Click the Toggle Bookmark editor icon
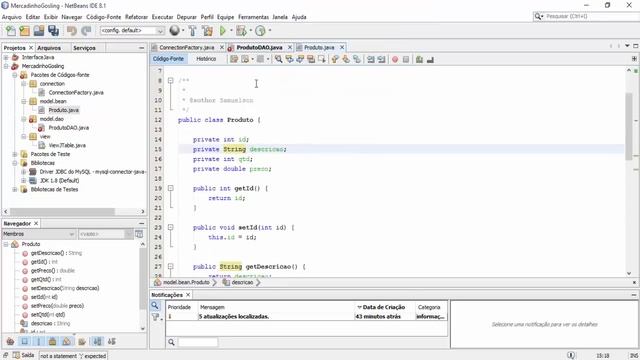640x360 pixels. tap(356, 60)
